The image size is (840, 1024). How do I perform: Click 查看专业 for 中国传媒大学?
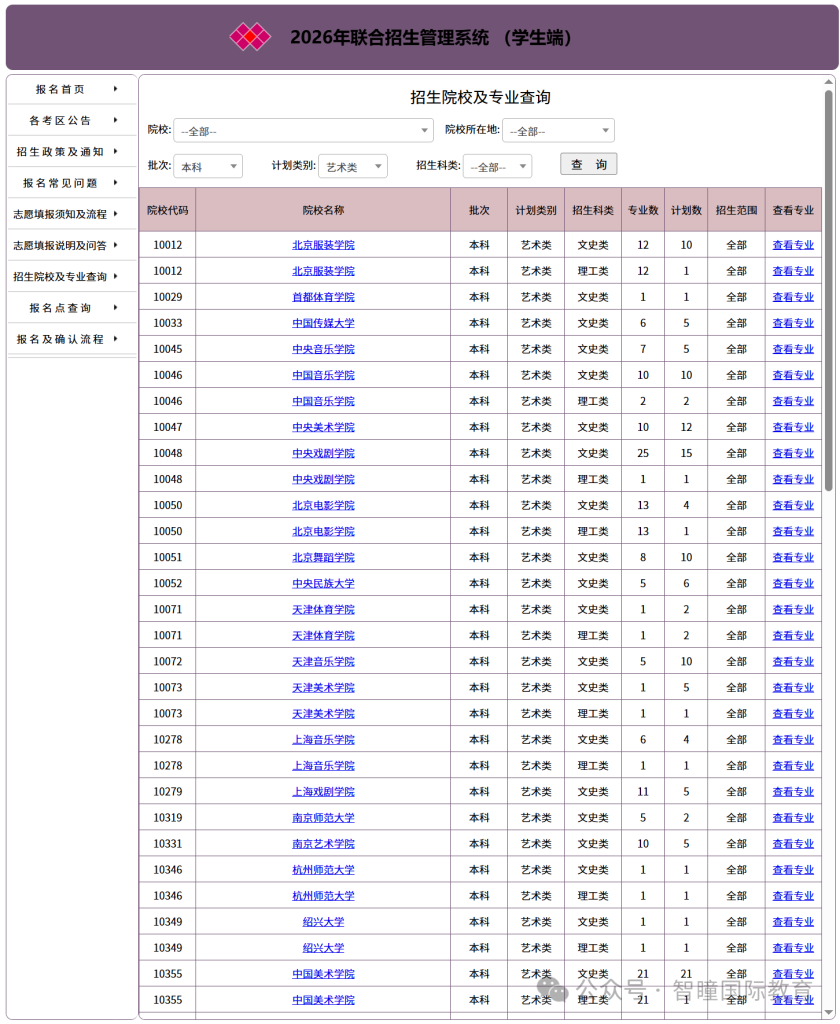pyautogui.click(x=793, y=323)
